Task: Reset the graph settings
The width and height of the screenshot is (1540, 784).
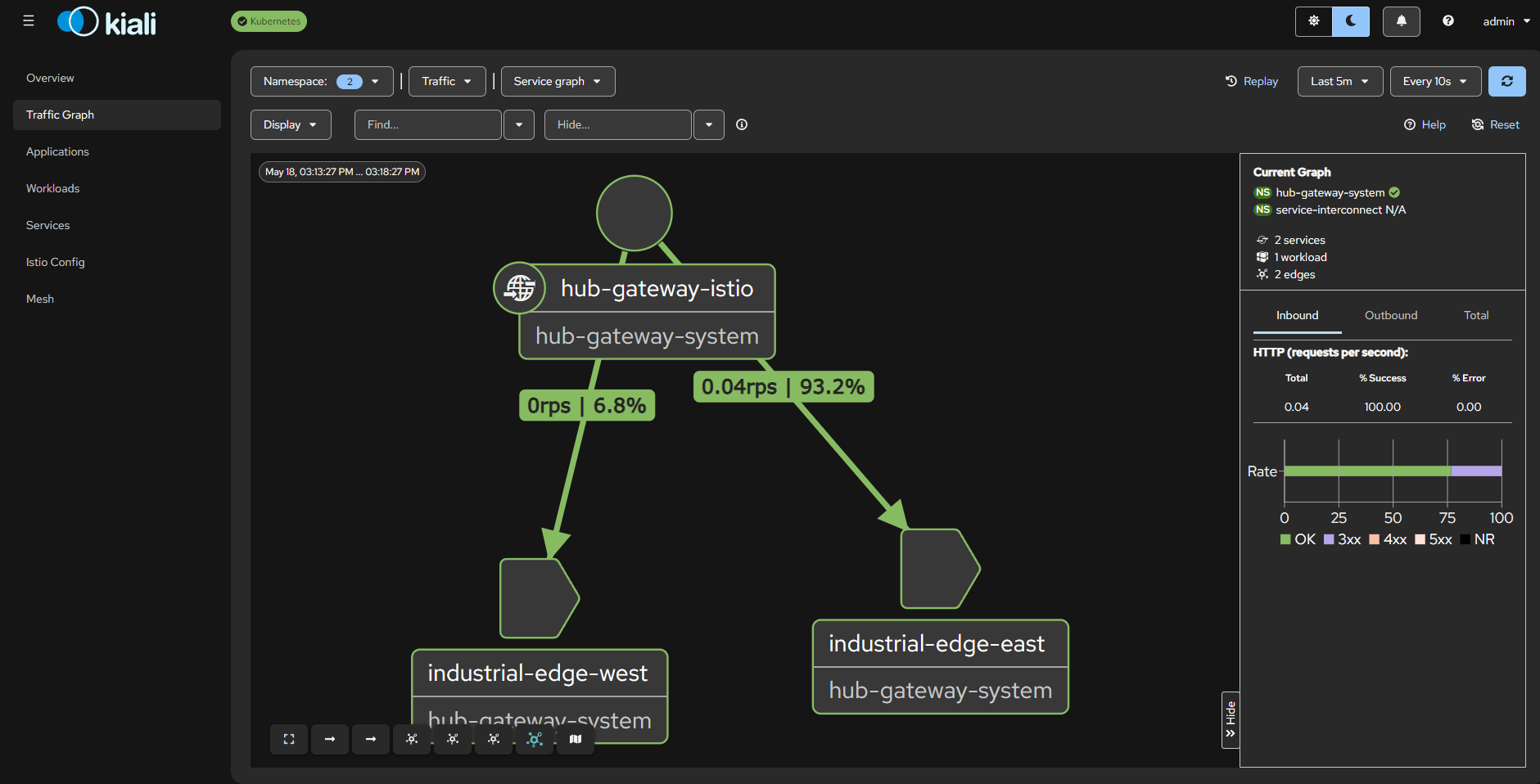Action: [x=1496, y=124]
